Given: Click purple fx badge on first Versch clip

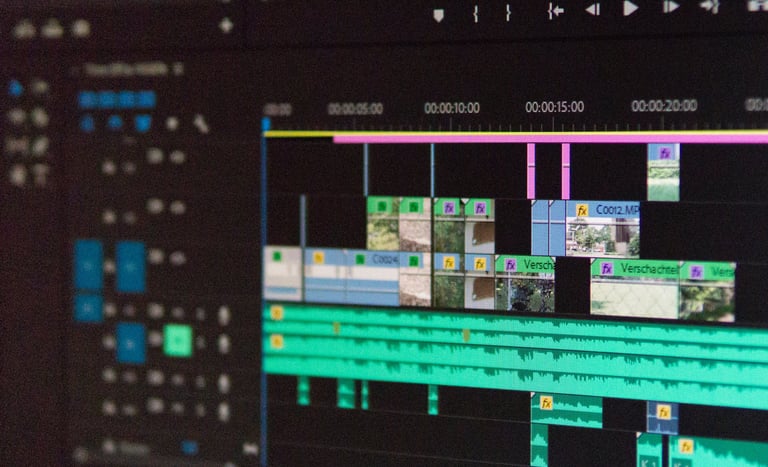Looking at the screenshot, I should click(x=510, y=266).
